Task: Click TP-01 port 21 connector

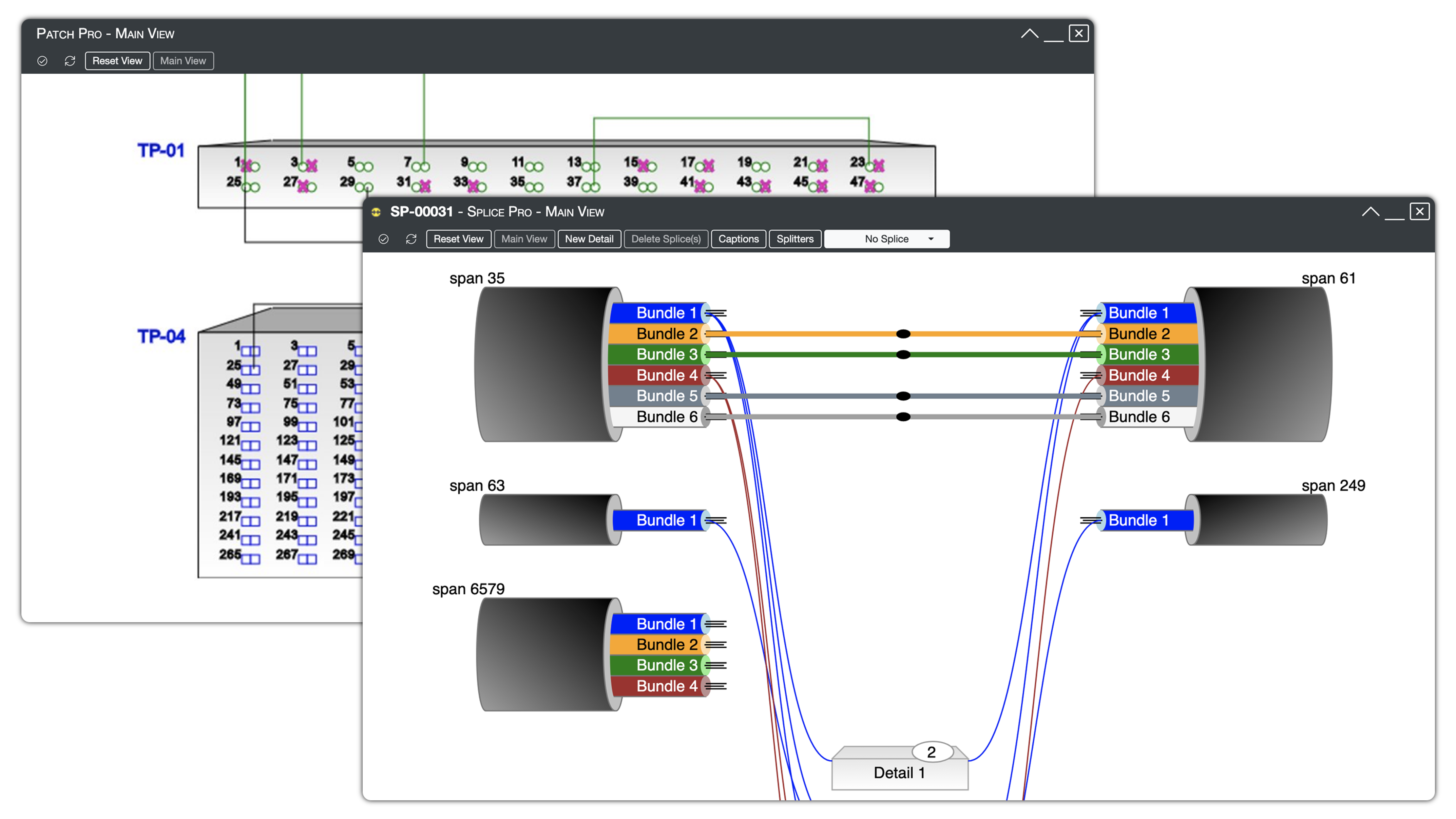Action: 817,166
